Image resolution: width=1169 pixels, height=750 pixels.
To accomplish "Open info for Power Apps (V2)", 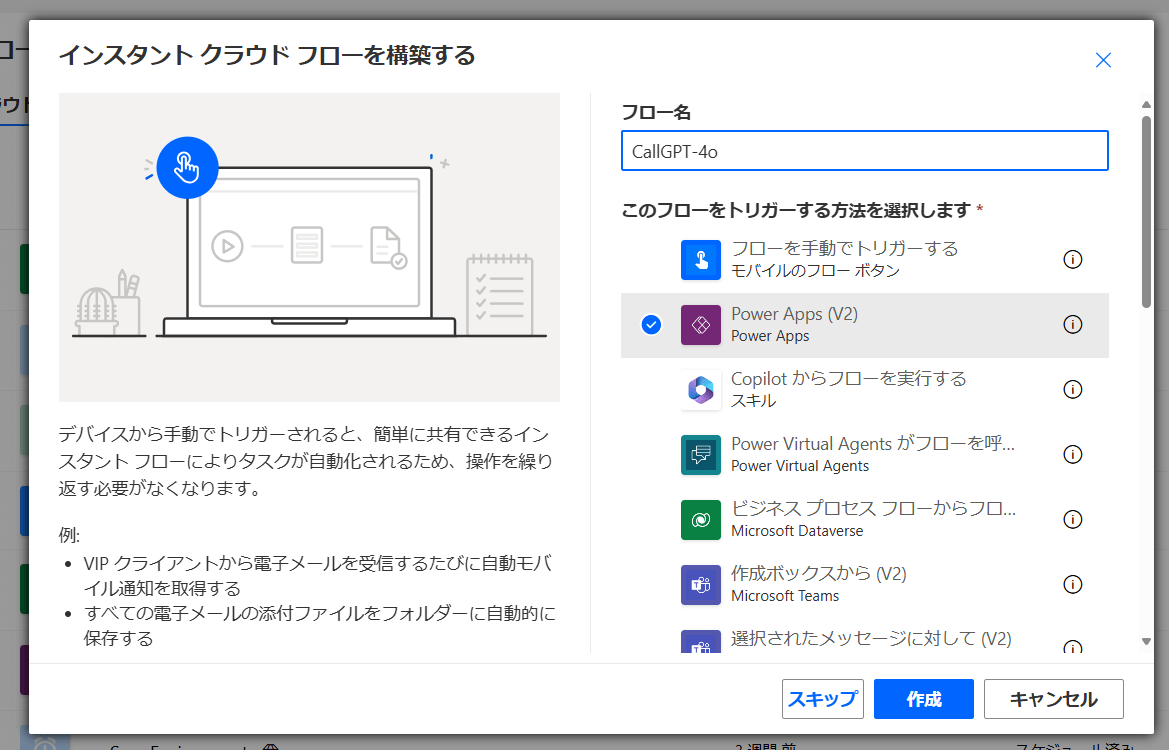I will [1072, 324].
